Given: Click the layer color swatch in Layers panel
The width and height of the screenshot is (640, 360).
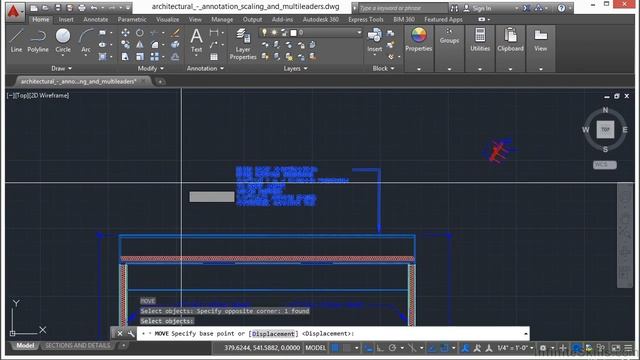Looking at the screenshot, I should point(293,32).
